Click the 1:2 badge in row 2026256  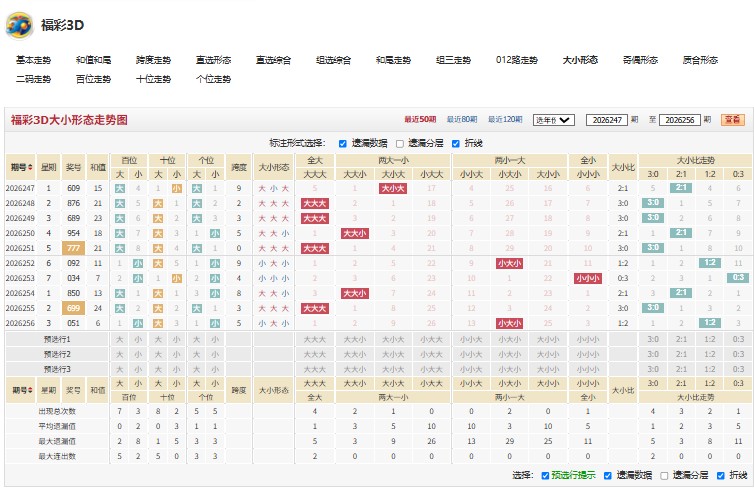(710, 323)
